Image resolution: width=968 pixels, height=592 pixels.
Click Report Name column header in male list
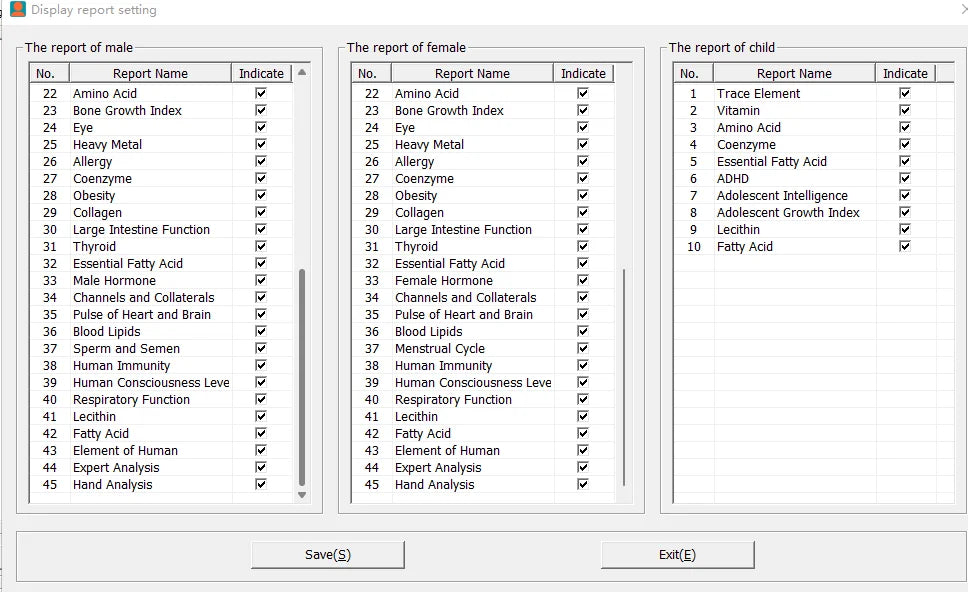(150, 73)
